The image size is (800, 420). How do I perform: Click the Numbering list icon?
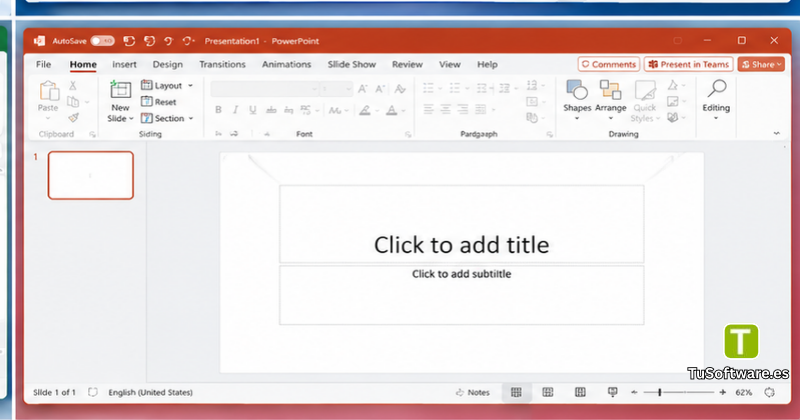click(x=455, y=88)
